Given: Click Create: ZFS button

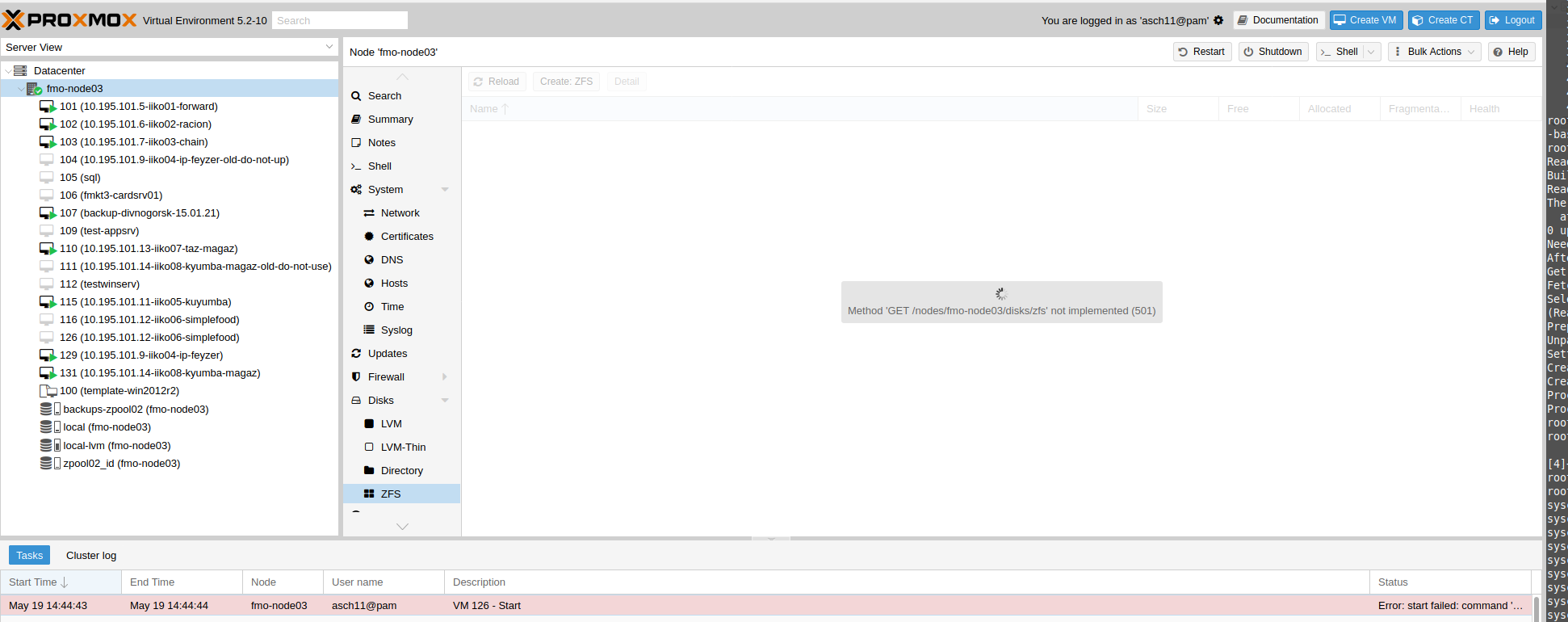Looking at the screenshot, I should pos(566,82).
